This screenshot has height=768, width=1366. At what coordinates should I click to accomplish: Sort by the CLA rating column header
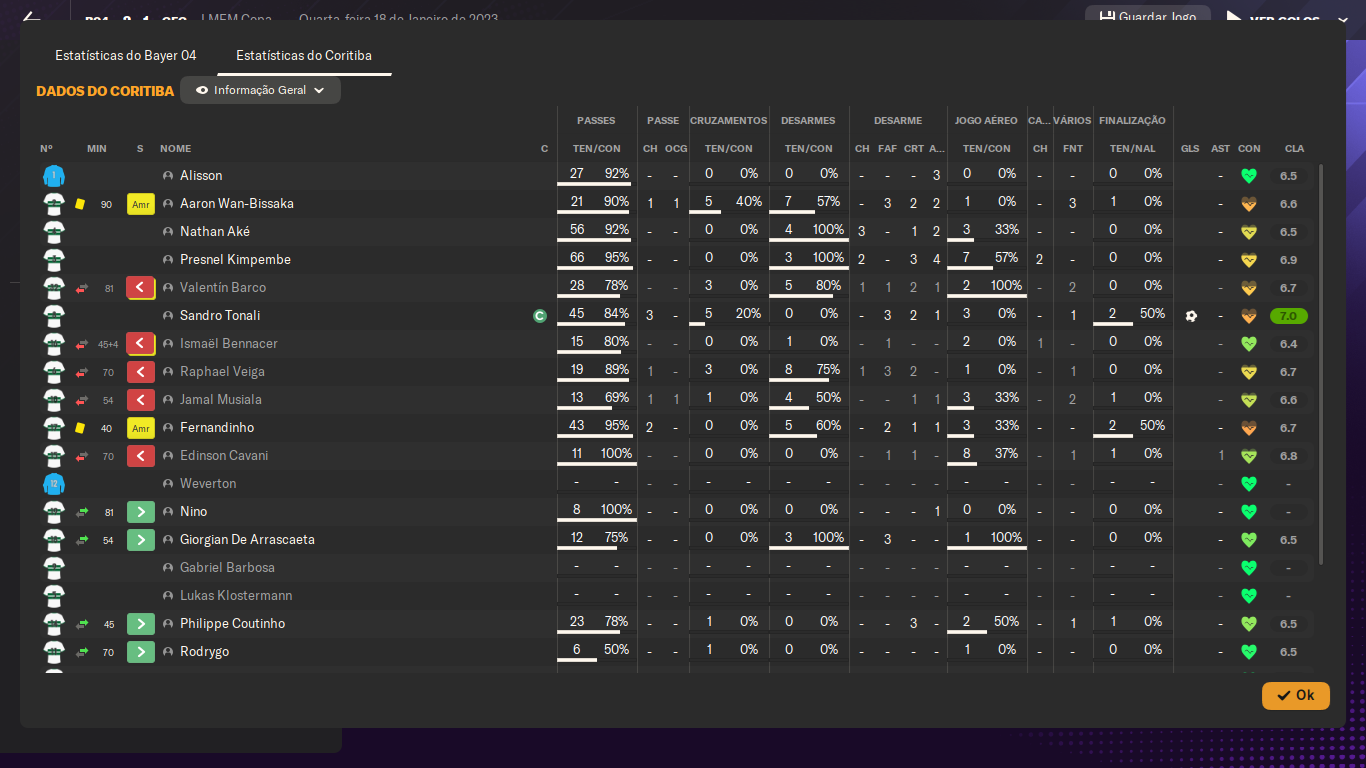pos(1294,149)
